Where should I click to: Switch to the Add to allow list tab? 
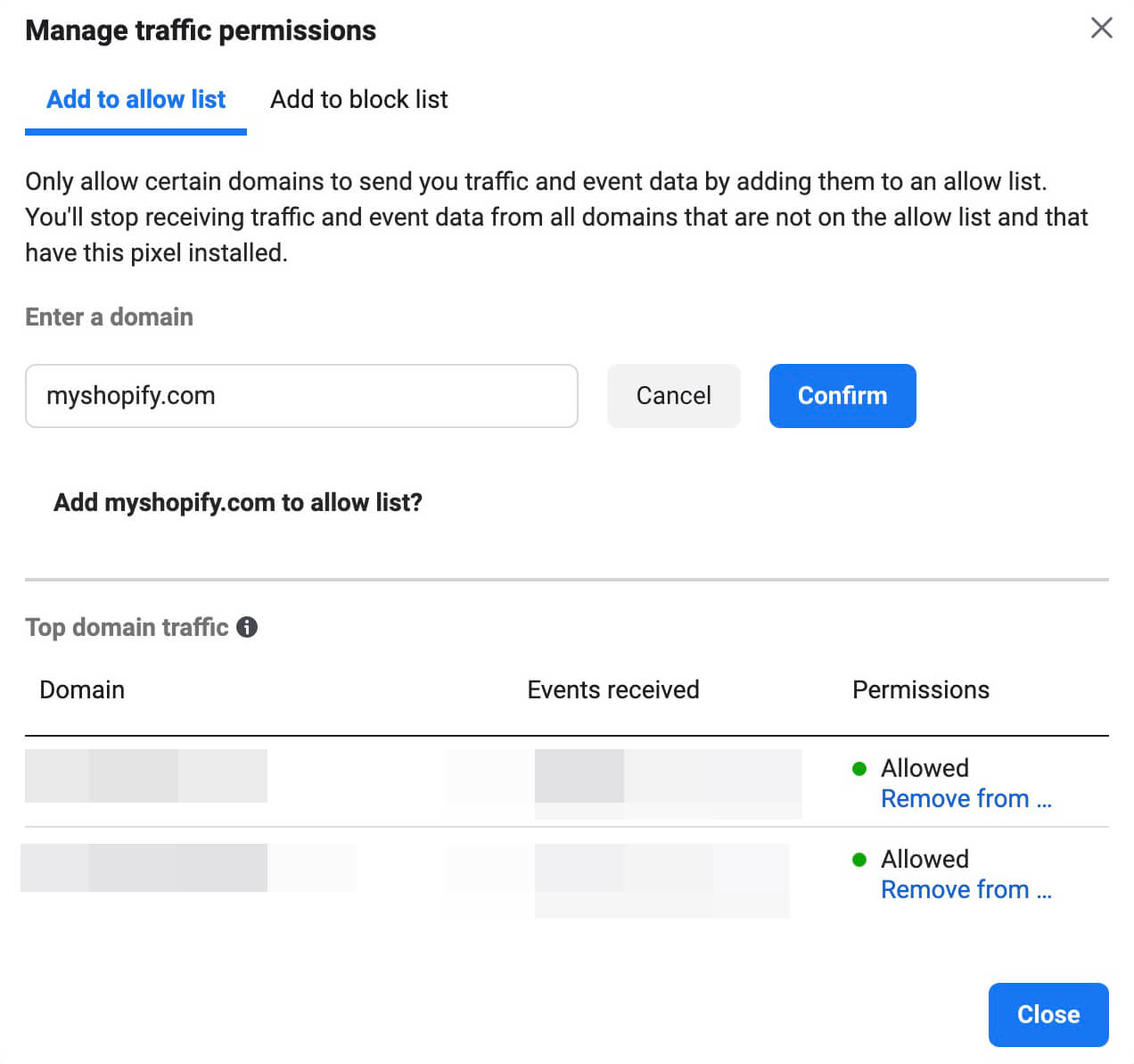point(136,100)
